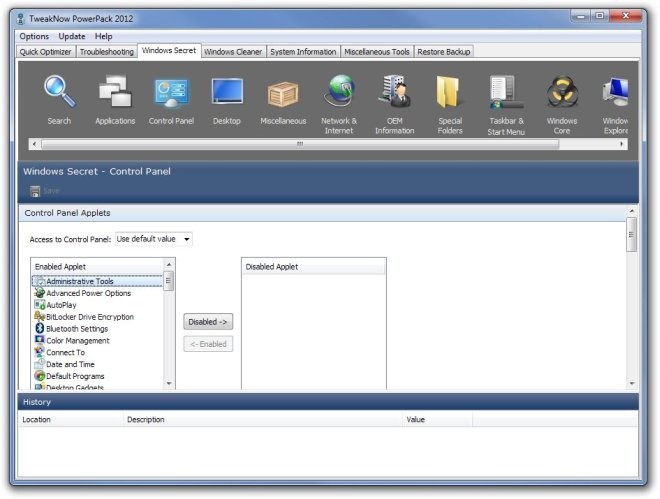660x499 pixels.
Task: Open the Taskbar & Start Menu icon
Action: [x=506, y=92]
